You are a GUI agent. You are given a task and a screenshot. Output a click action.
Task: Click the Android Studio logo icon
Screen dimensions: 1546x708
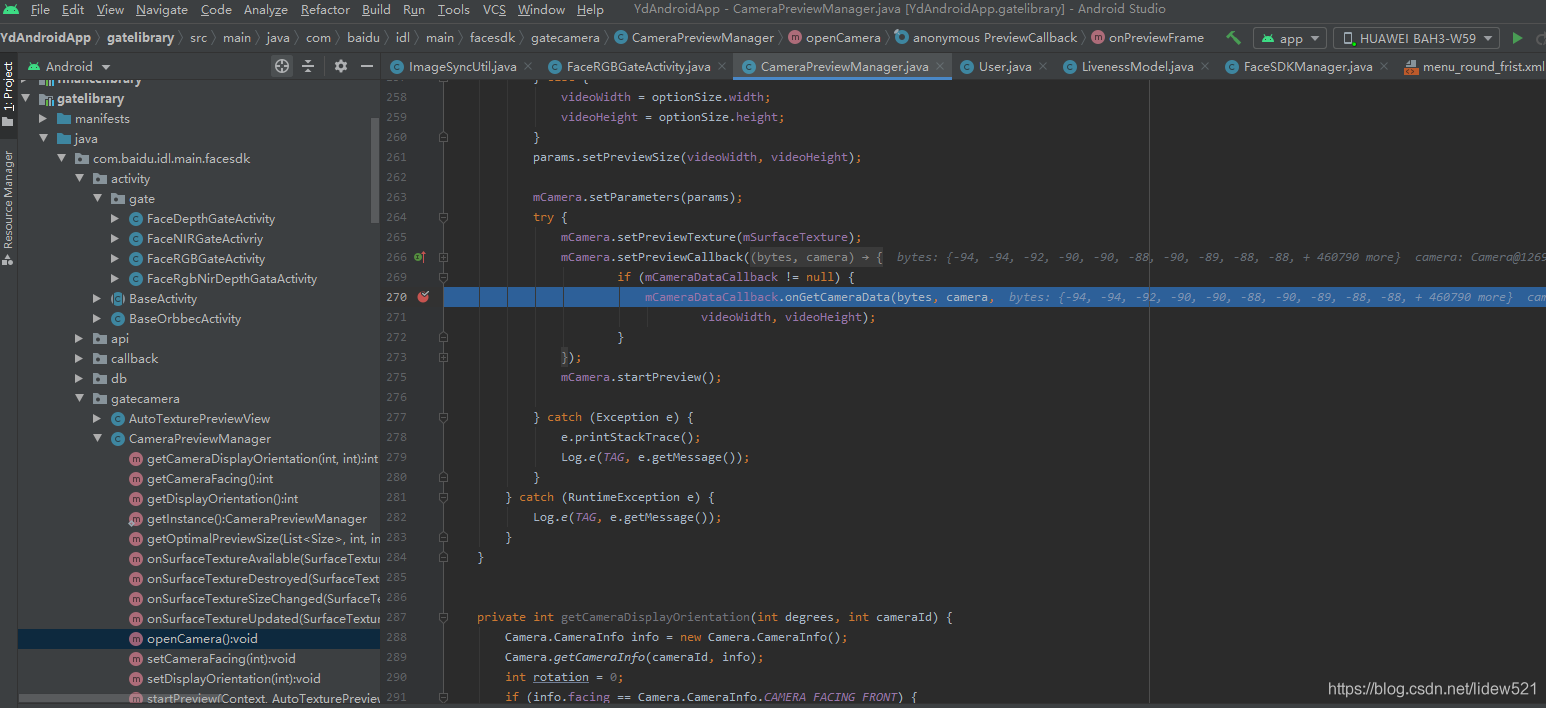(x=11, y=10)
